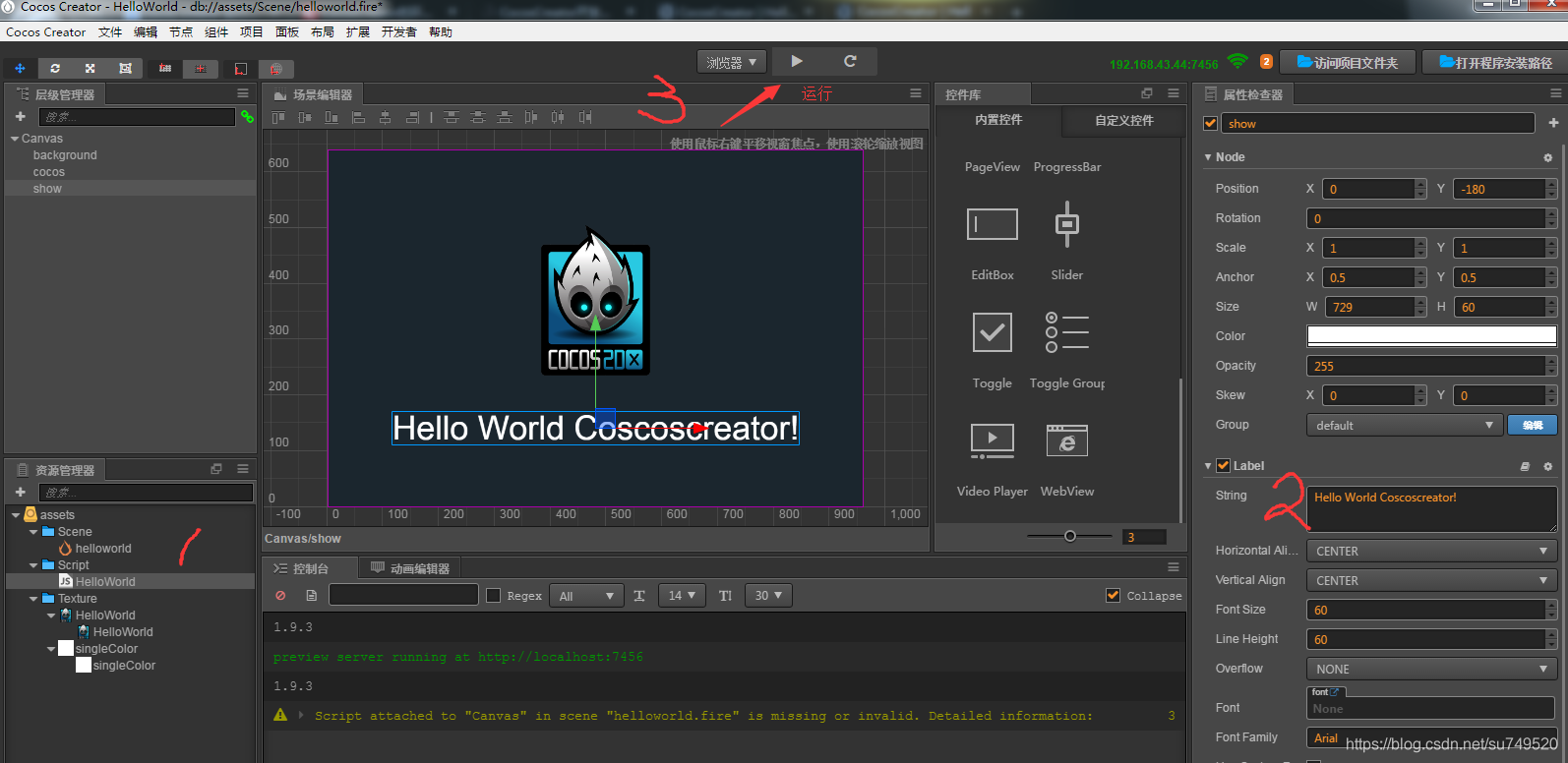Viewport: 1568px width, 763px height.
Task: Switch to the 动画编辑器 tab
Action: [410, 568]
